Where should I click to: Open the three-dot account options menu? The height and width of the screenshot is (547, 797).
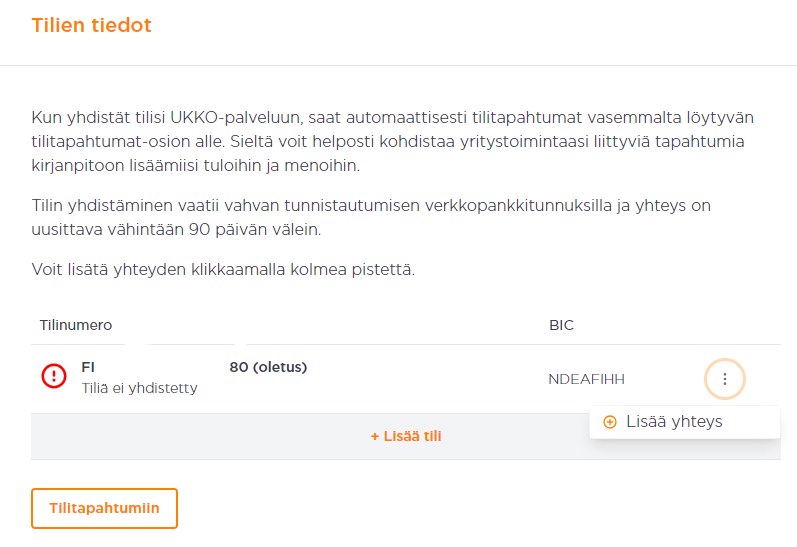pos(724,379)
